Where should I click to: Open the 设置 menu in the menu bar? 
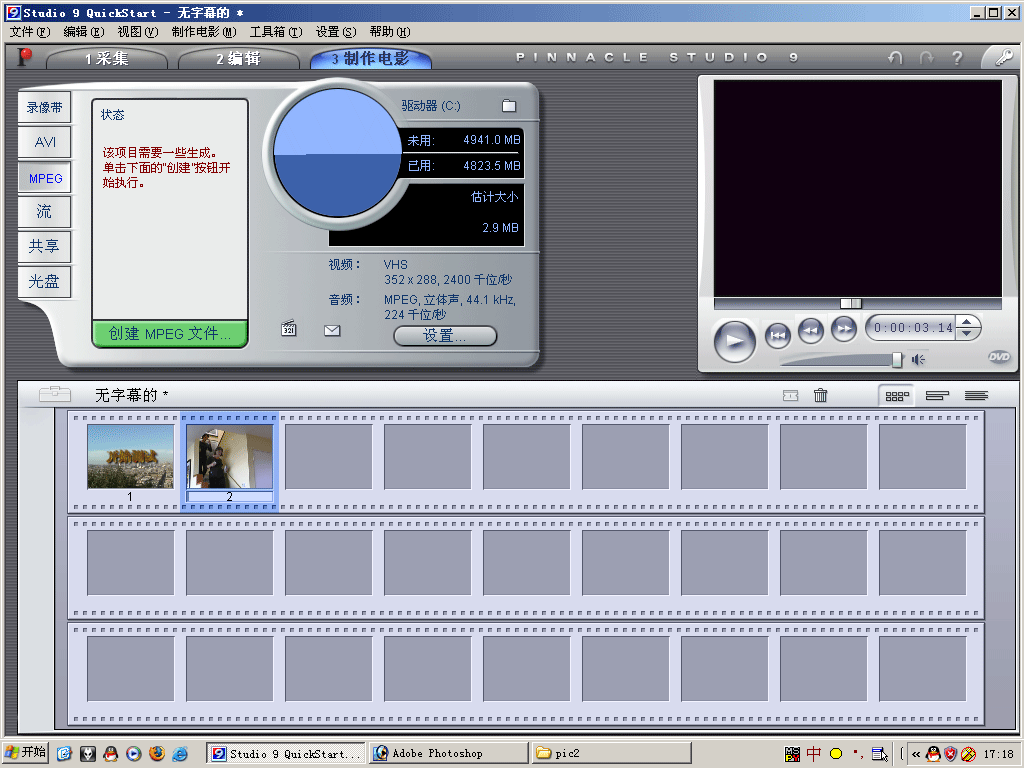(x=336, y=32)
